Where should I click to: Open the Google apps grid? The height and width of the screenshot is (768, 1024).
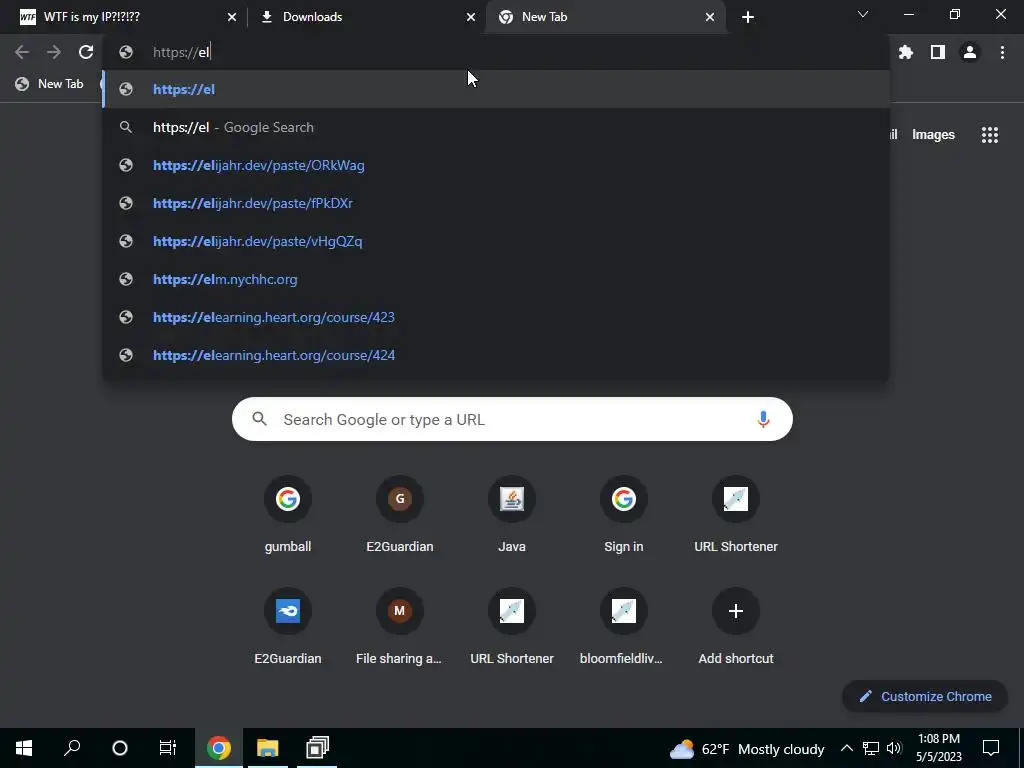tap(989, 135)
